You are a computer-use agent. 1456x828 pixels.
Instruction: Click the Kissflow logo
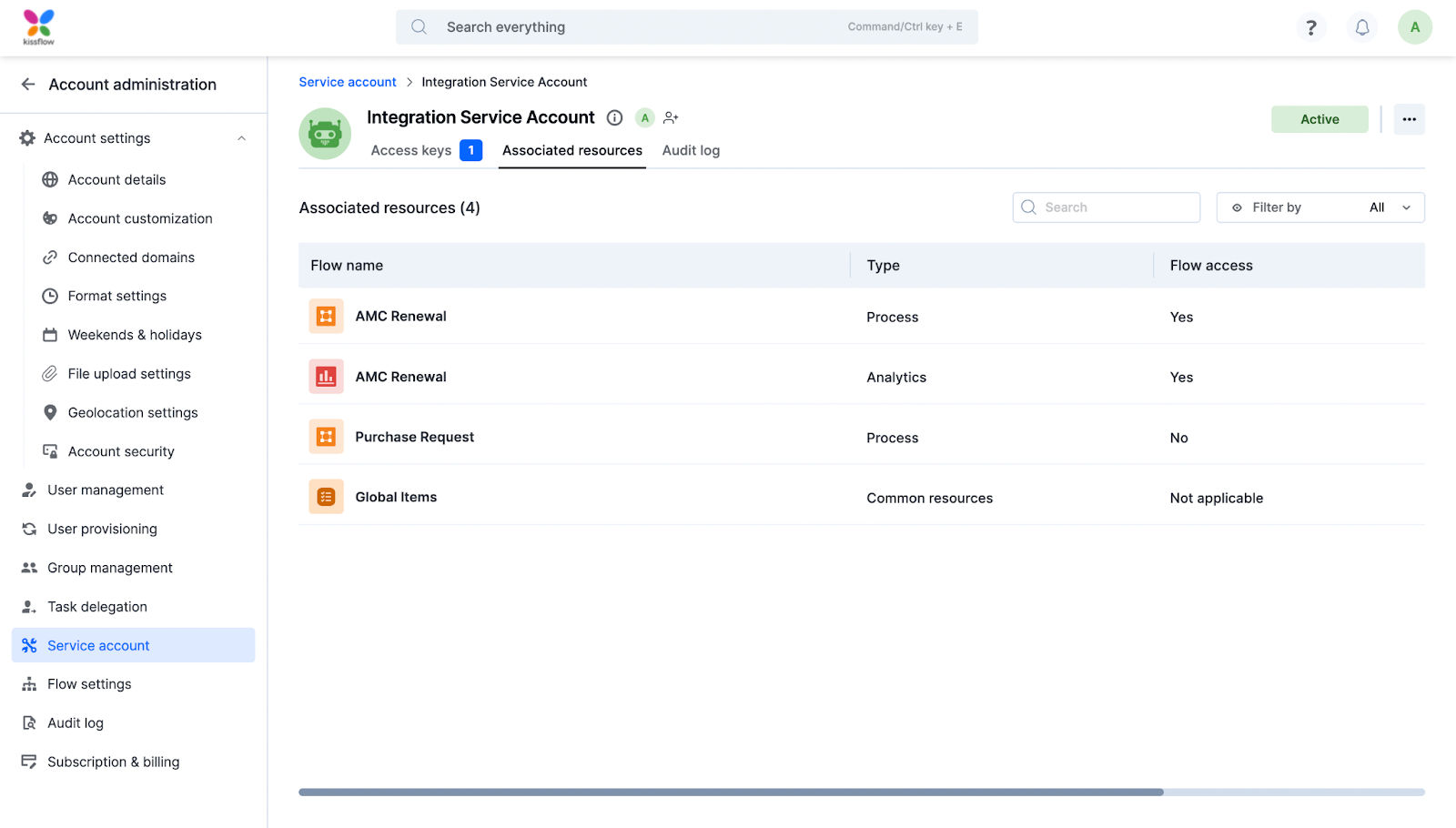point(38,27)
